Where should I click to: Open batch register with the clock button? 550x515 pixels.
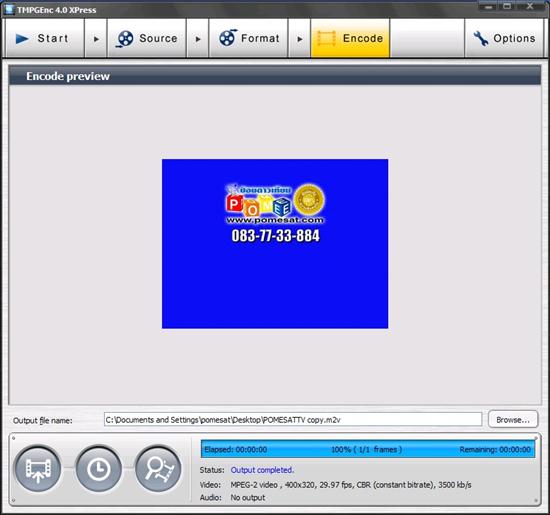(98, 469)
